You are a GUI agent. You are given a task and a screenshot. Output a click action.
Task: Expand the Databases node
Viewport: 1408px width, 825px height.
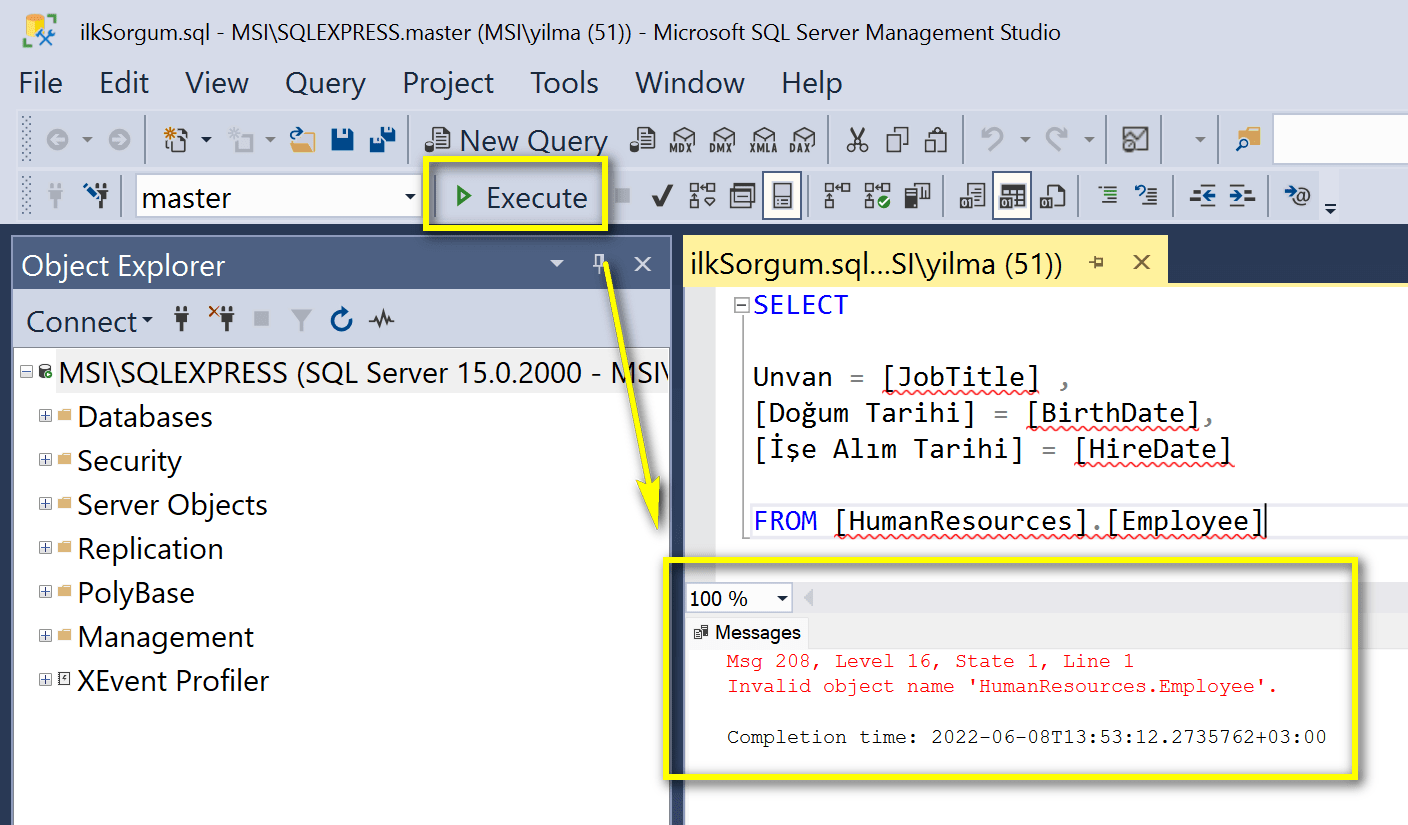pyautogui.click(x=45, y=416)
